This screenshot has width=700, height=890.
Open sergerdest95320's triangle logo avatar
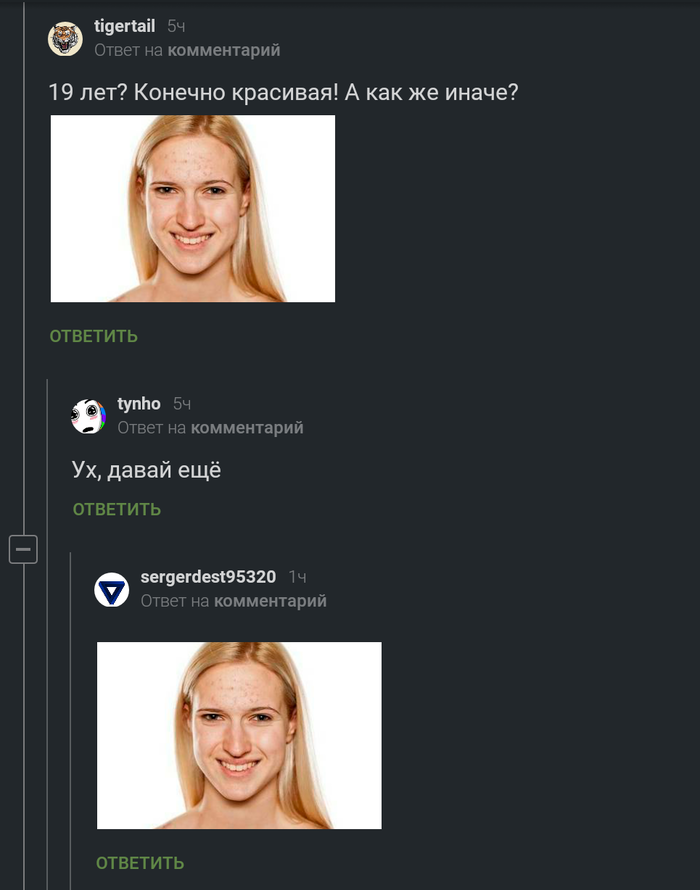[111, 590]
